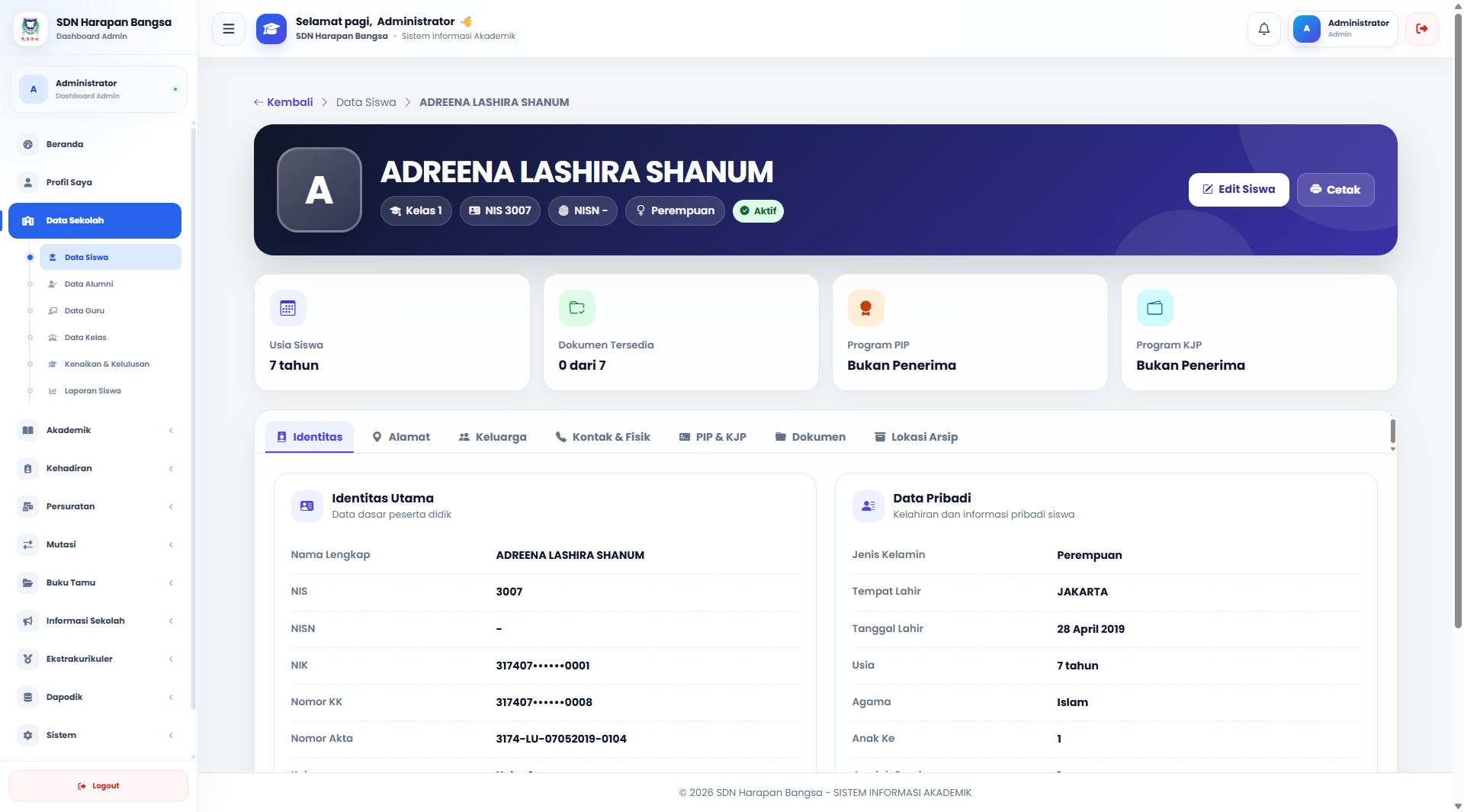Click the Cetak print button
The height and width of the screenshot is (812, 1464).
click(1335, 190)
